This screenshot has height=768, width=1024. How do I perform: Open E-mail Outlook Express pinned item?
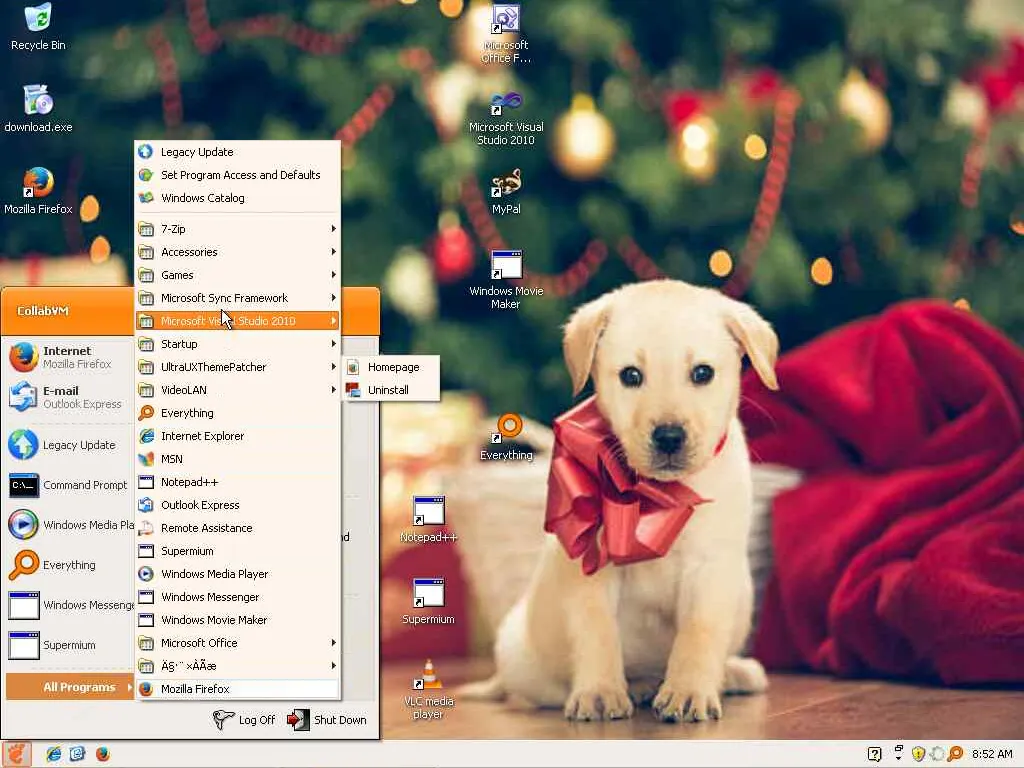(69, 397)
